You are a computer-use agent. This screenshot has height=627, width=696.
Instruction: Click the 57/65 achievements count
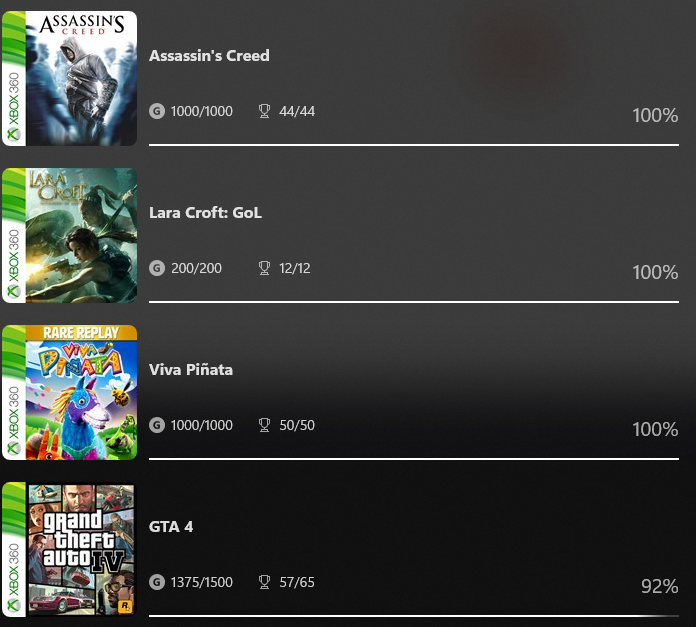coord(297,582)
